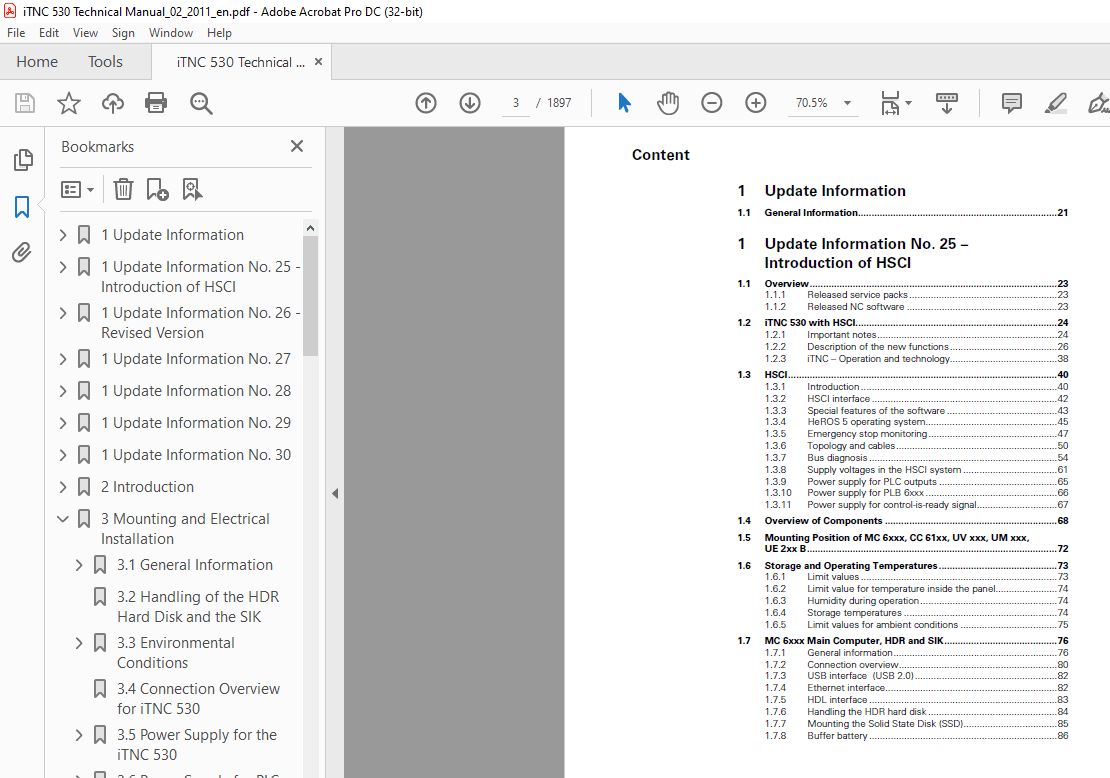Delete selected bookmark trash icon
1110x778 pixels.
point(123,189)
